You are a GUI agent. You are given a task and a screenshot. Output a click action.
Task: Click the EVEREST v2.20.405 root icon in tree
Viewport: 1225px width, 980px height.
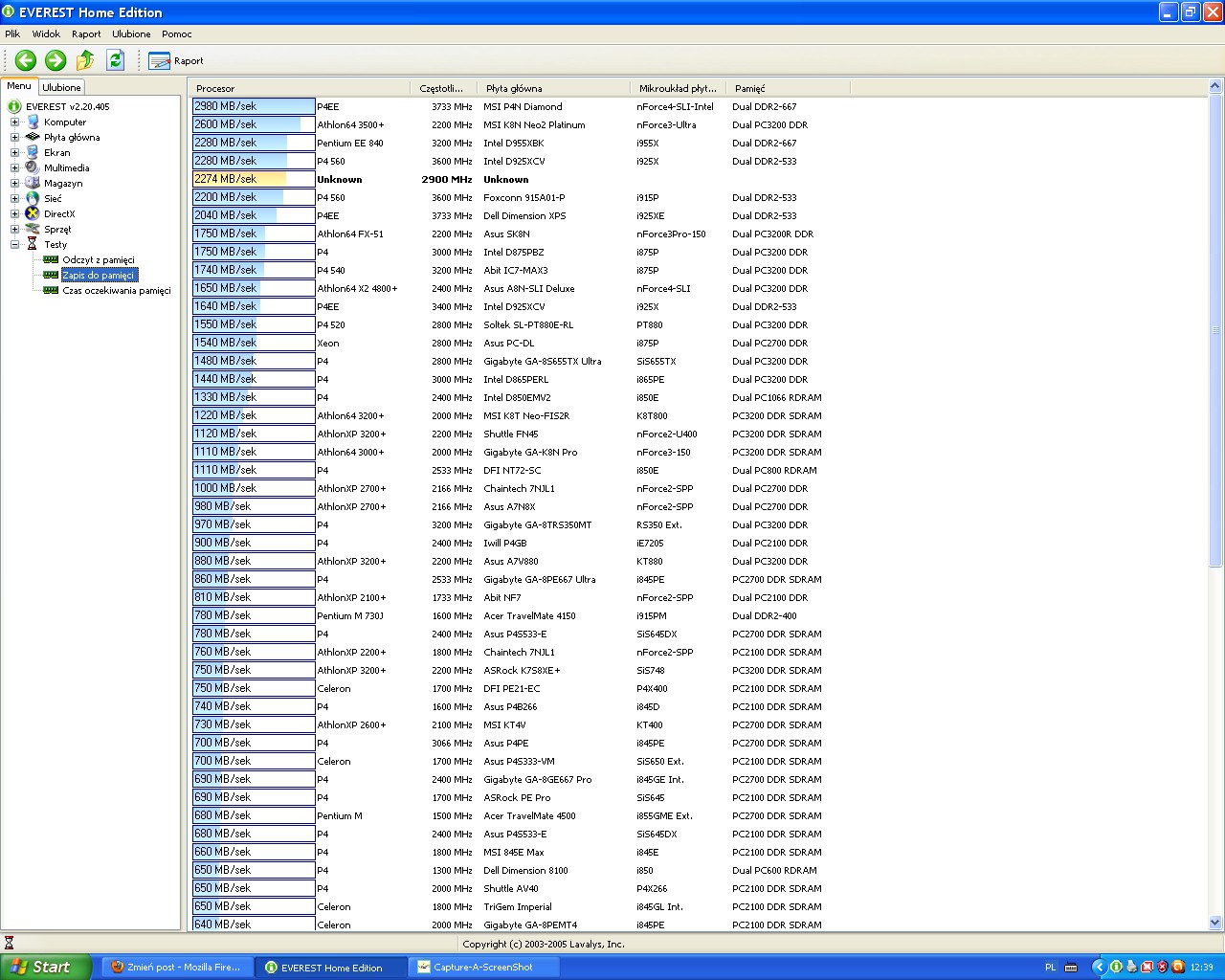pos(15,106)
